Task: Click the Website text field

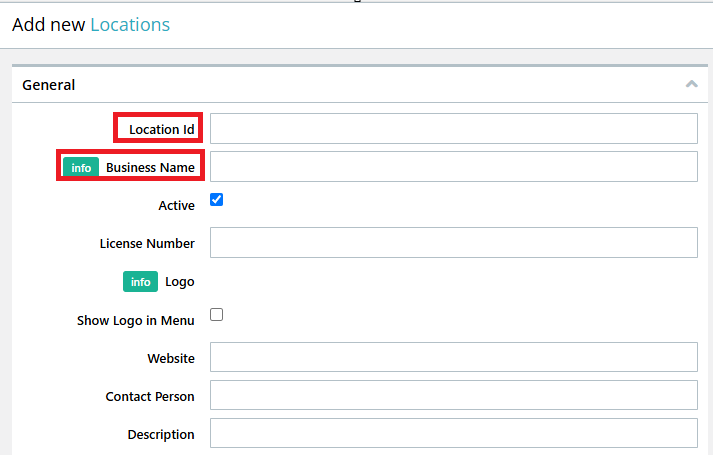Action: pos(454,357)
